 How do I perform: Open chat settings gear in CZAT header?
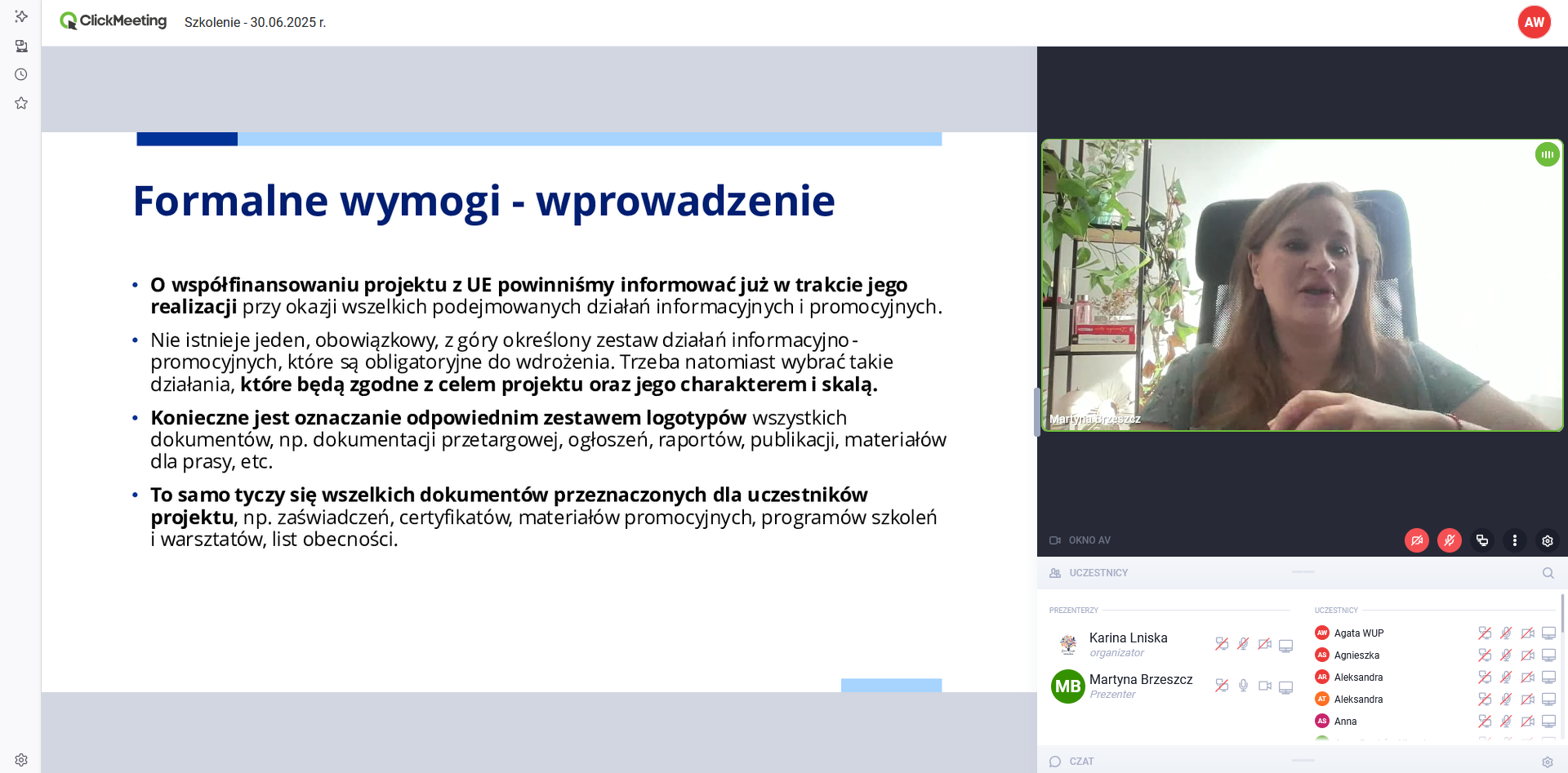(1548, 762)
